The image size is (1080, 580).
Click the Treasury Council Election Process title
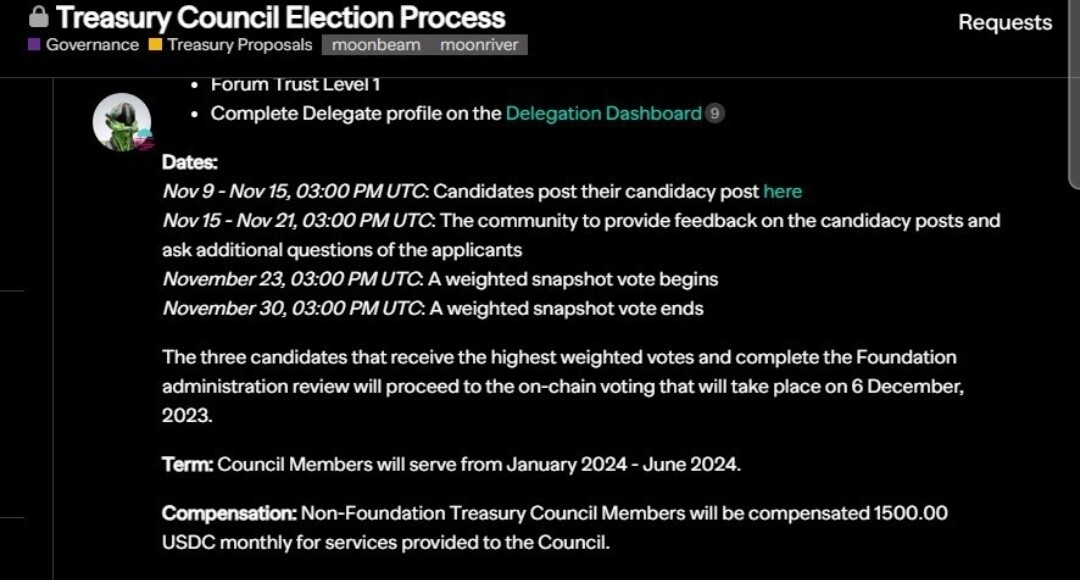pos(280,17)
